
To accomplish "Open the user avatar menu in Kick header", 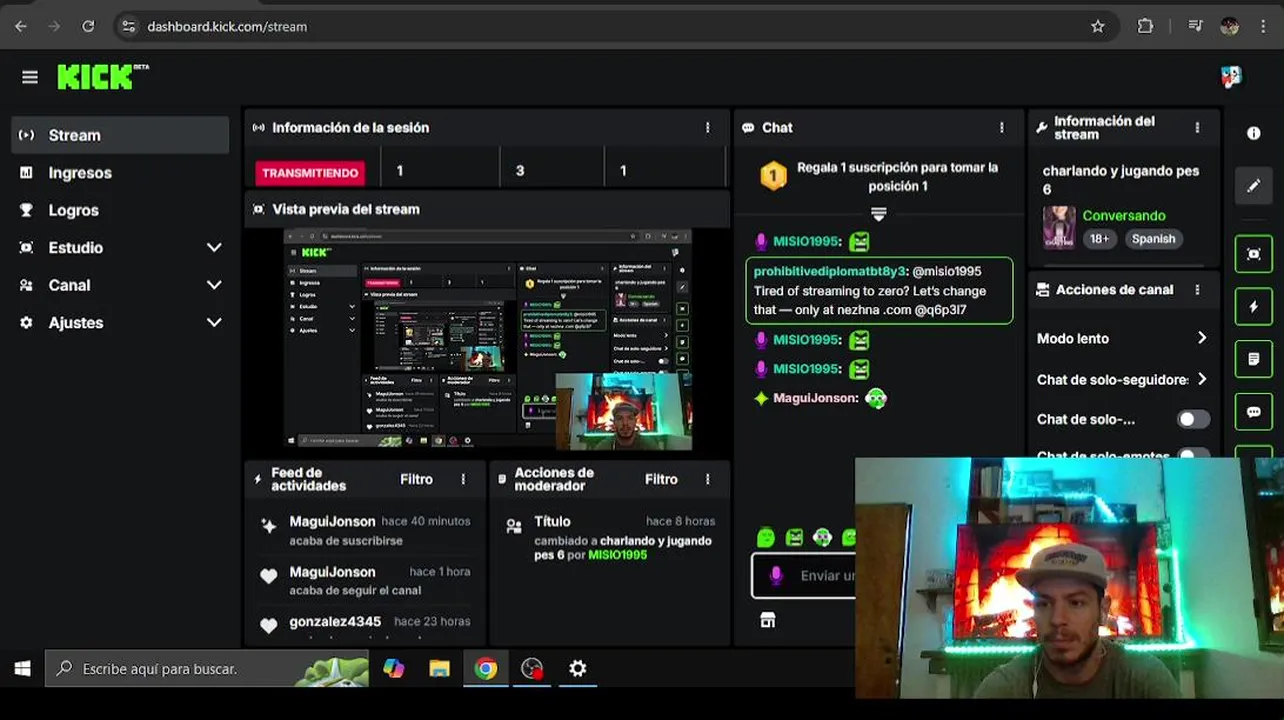I will click(1231, 77).
